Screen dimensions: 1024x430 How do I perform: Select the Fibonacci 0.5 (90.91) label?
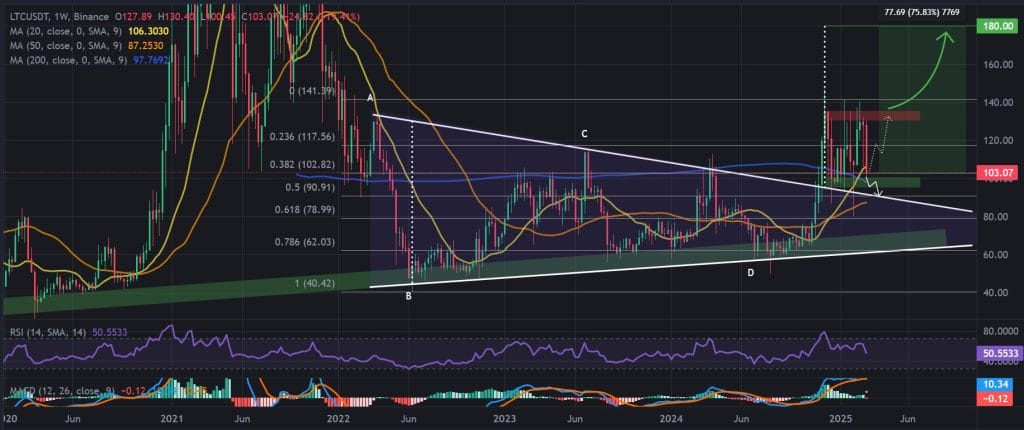(308, 189)
